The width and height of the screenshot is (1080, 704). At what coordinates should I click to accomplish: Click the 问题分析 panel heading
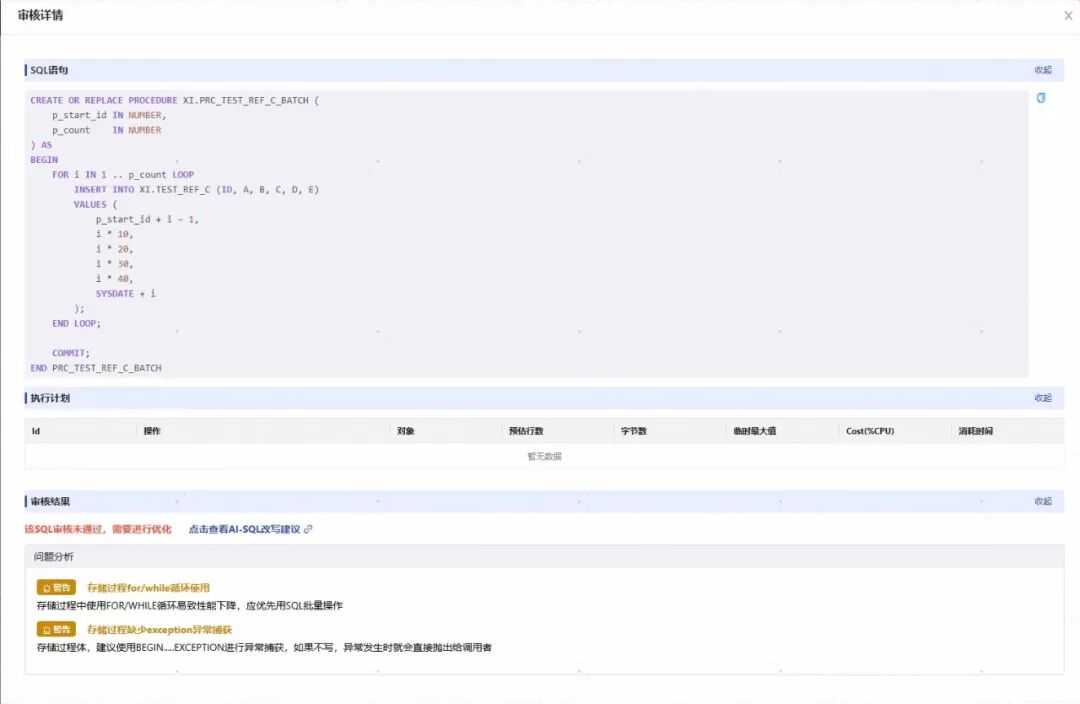pos(54,557)
